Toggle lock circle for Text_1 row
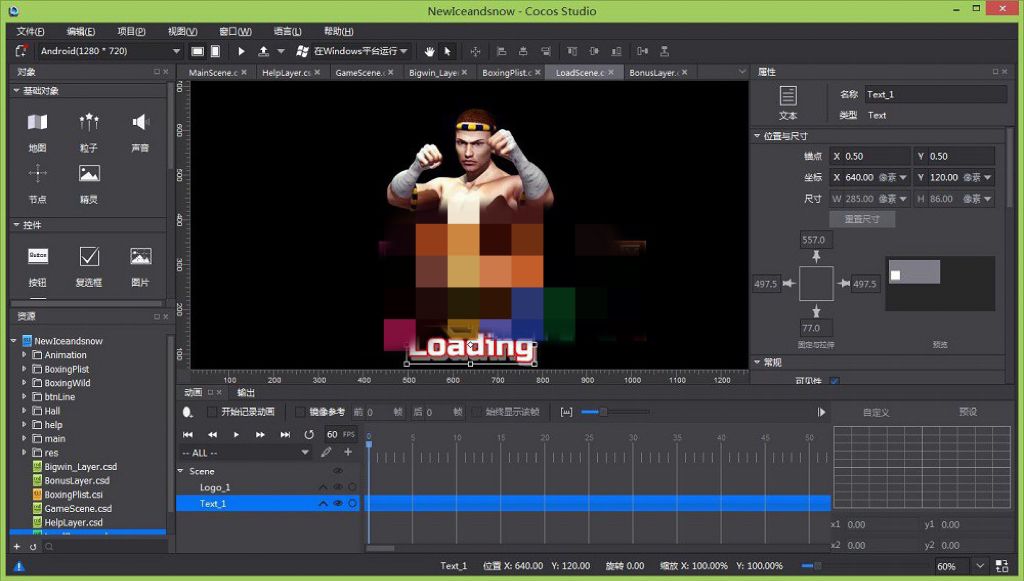 [x=353, y=503]
